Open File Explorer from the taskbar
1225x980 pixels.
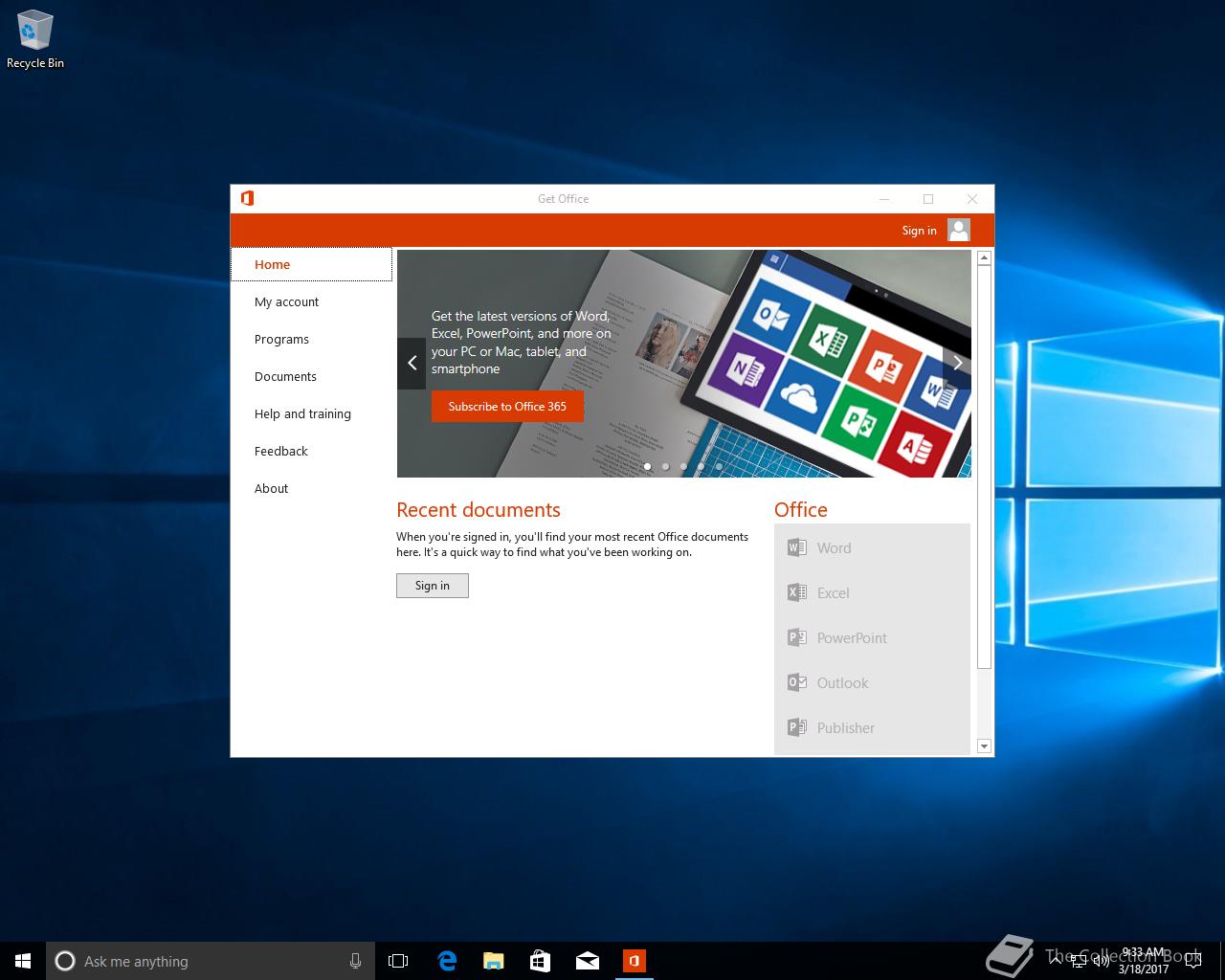(x=494, y=961)
